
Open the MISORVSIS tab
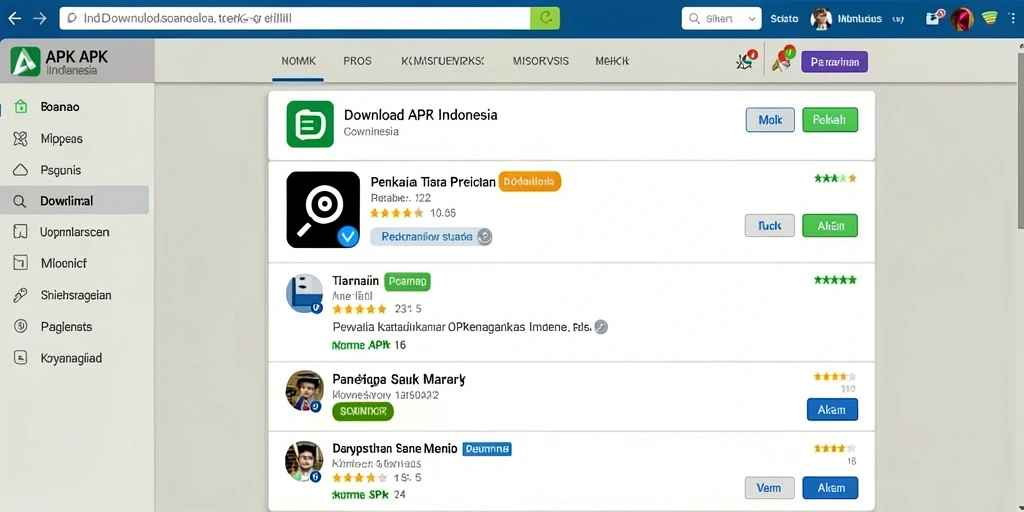(x=541, y=61)
